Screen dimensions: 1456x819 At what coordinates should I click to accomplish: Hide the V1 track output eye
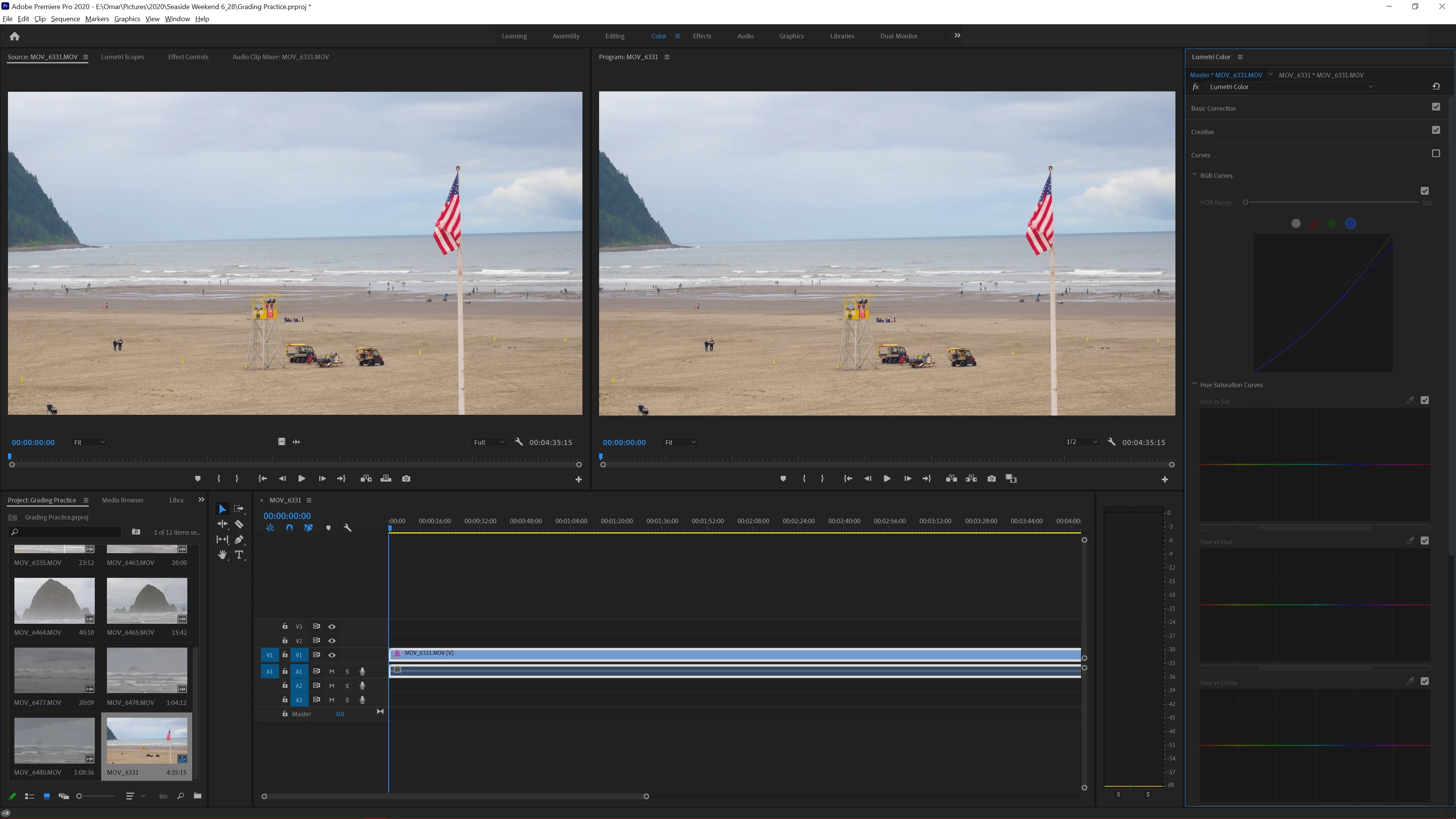click(332, 654)
